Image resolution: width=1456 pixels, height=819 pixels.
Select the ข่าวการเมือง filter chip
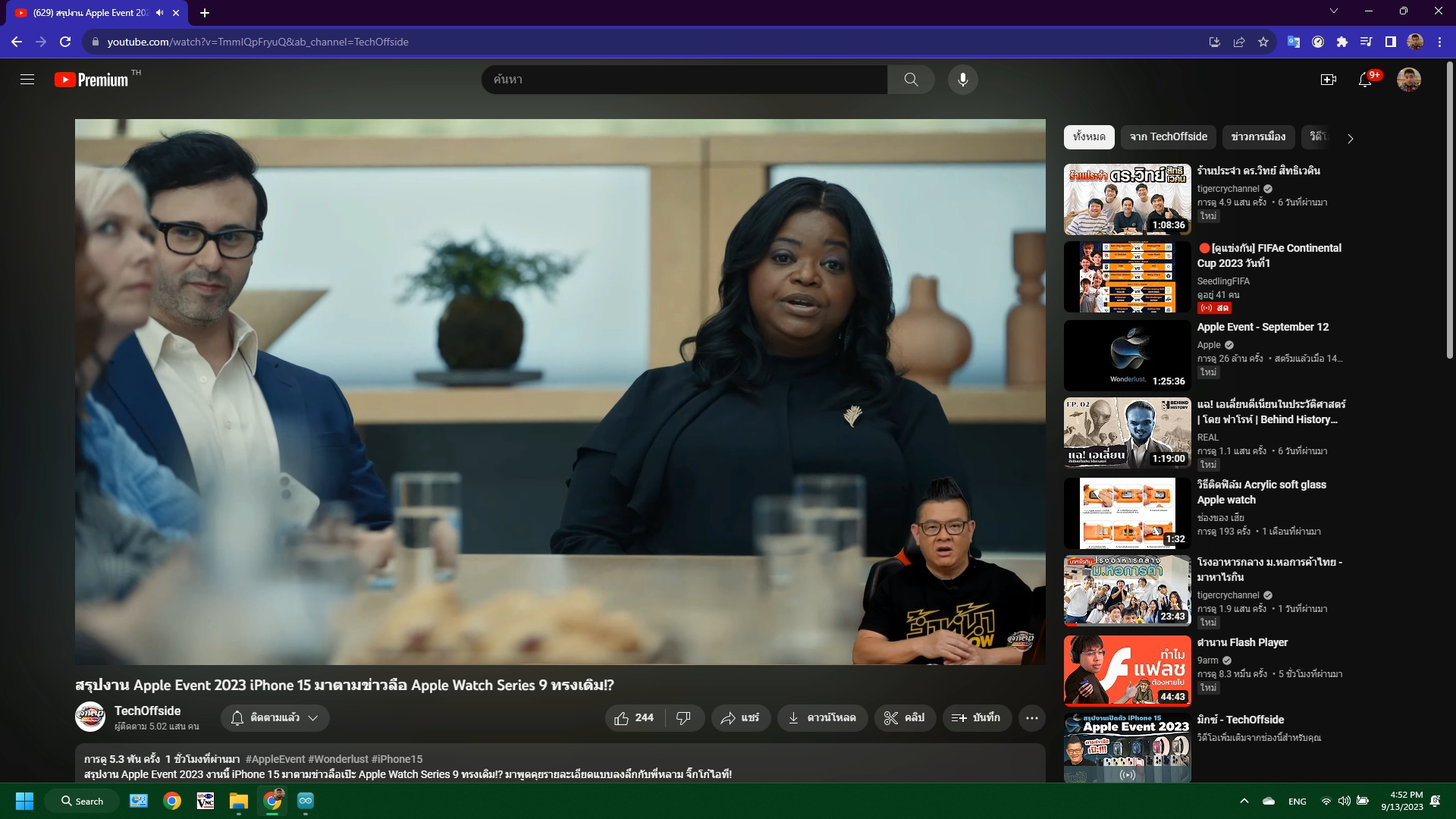click(1258, 137)
